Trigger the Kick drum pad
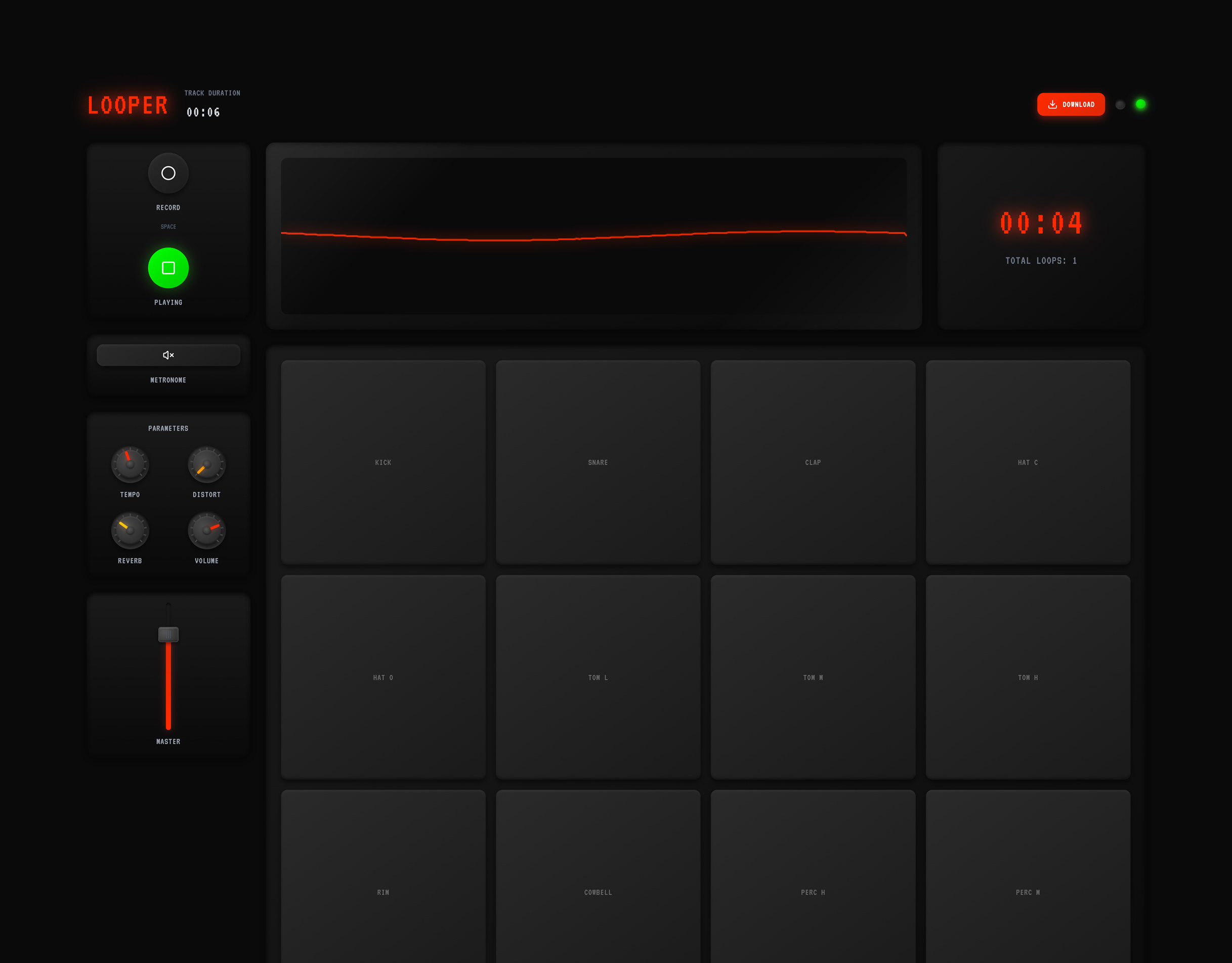Image resolution: width=1232 pixels, height=963 pixels. pyautogui.click(x=383, y=462)
